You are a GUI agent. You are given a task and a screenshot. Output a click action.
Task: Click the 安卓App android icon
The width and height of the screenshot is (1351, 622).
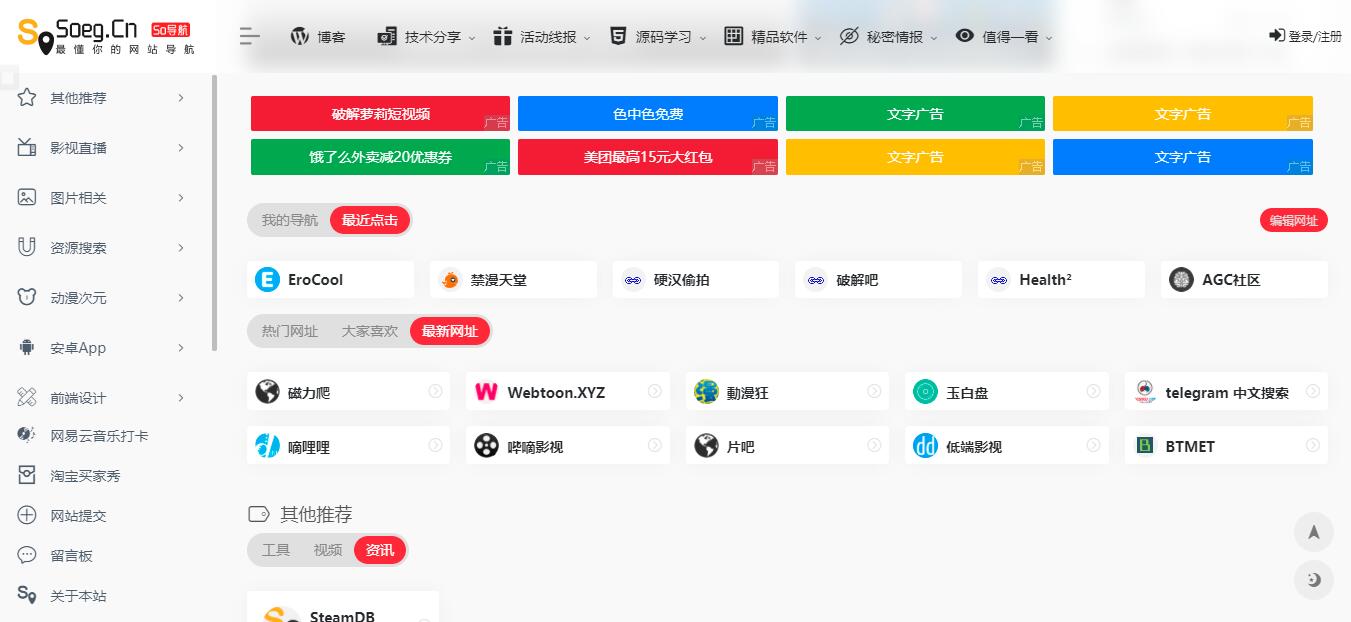click(x=27, y=347)
